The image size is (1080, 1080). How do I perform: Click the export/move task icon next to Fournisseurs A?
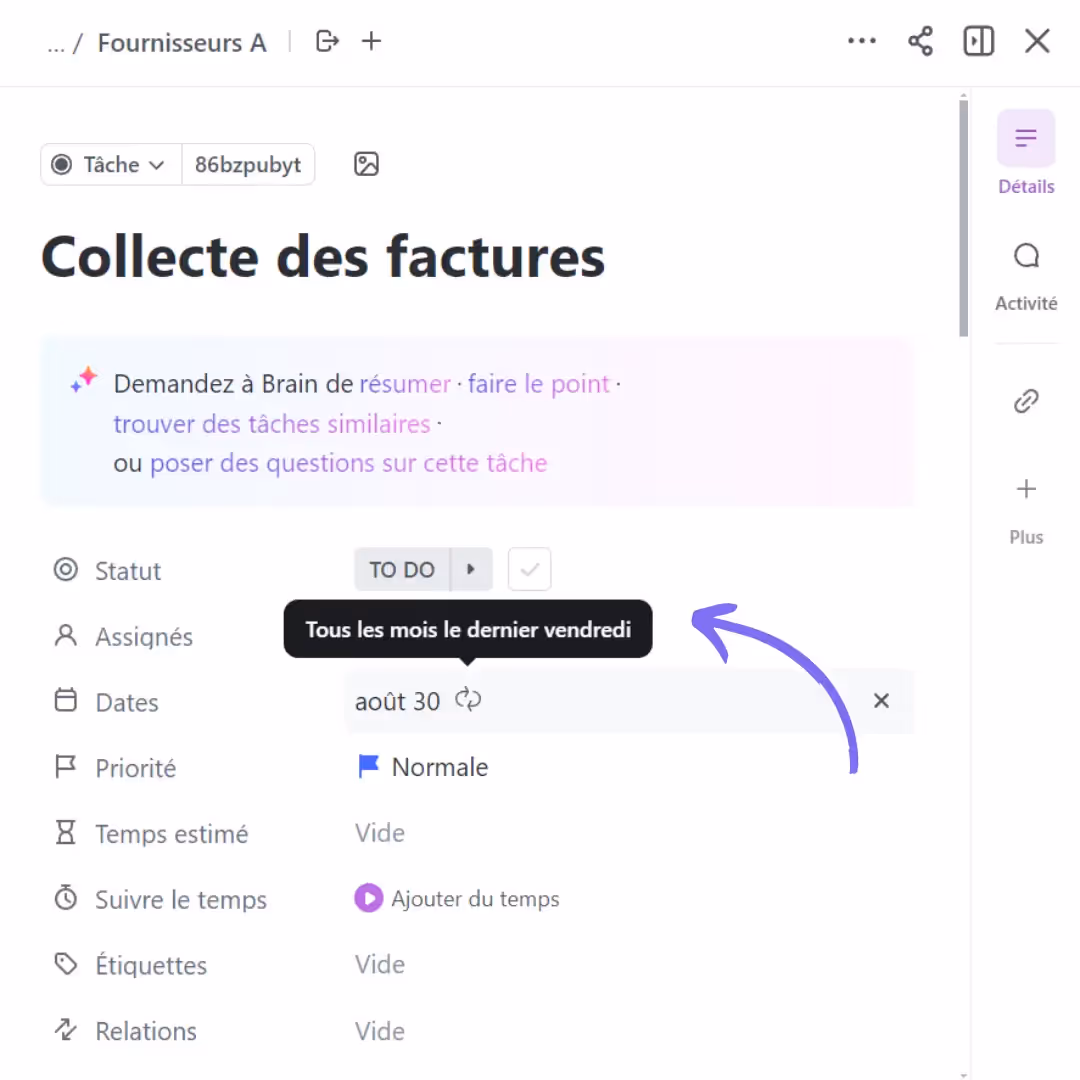pyautogui.click(x=327, y=41)
